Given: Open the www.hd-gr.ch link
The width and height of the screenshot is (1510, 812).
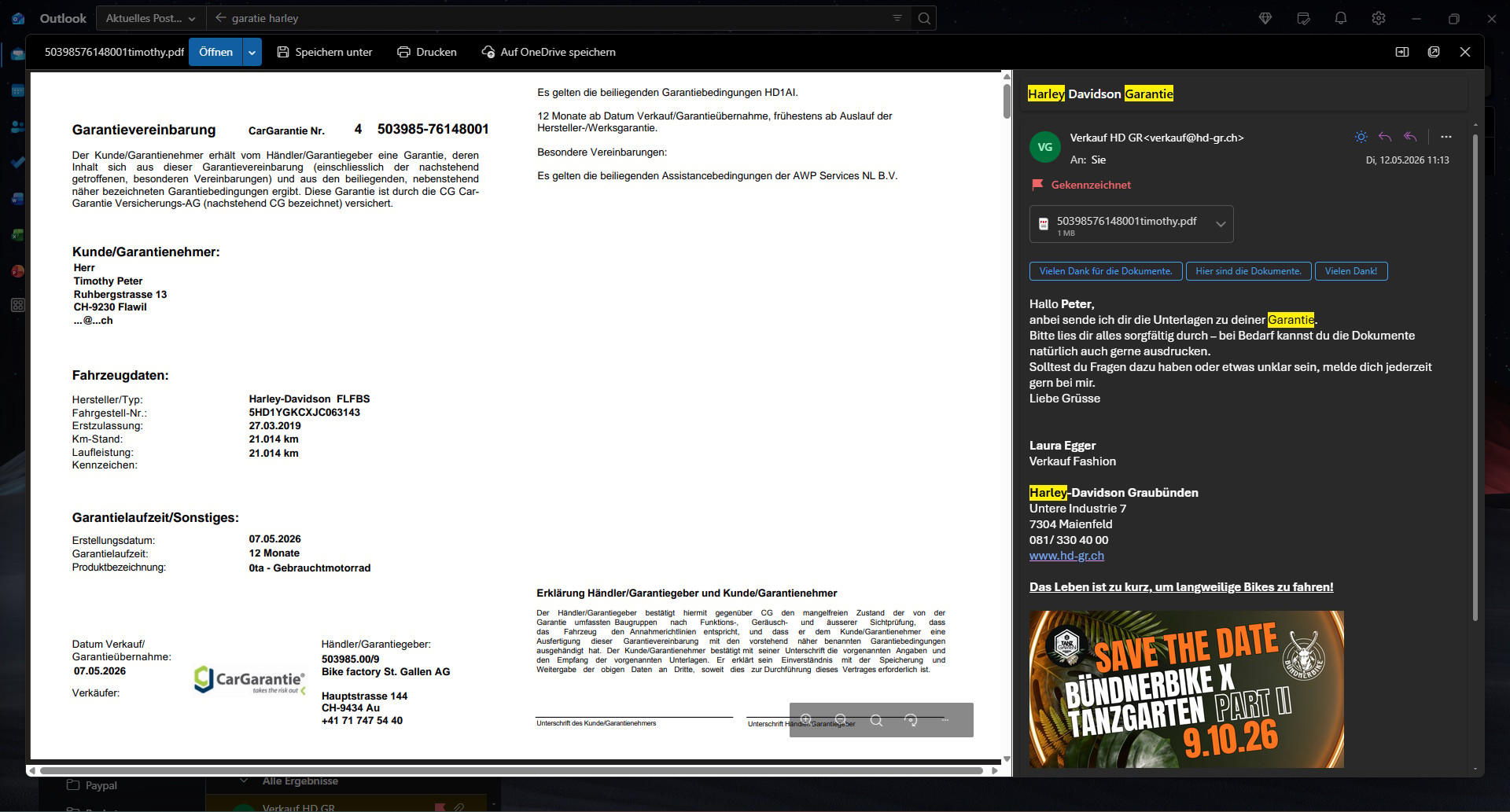Looking at the screenshot, I should point(1066,556).
